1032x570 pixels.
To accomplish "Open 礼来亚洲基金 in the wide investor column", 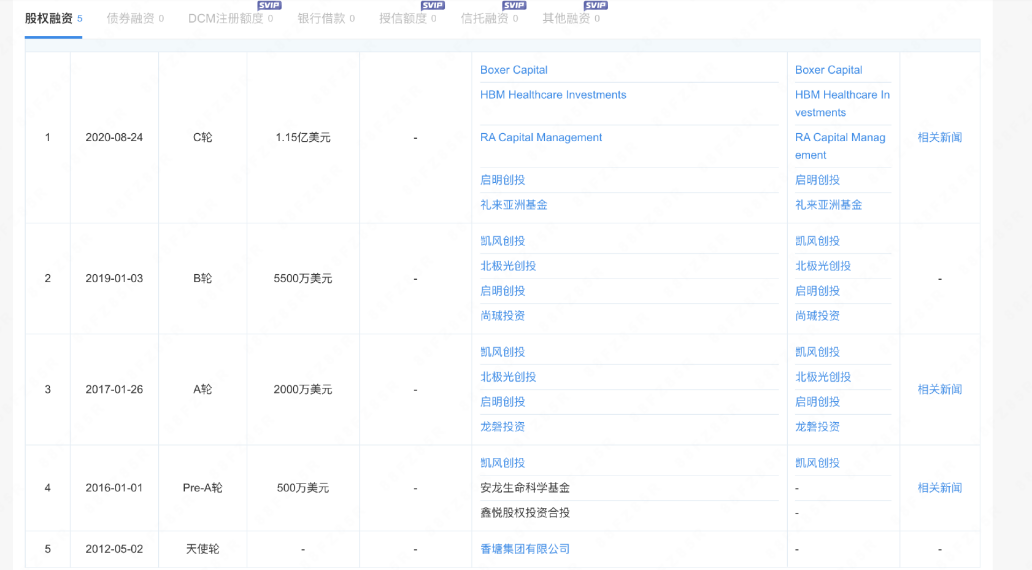I will (513, 205).
